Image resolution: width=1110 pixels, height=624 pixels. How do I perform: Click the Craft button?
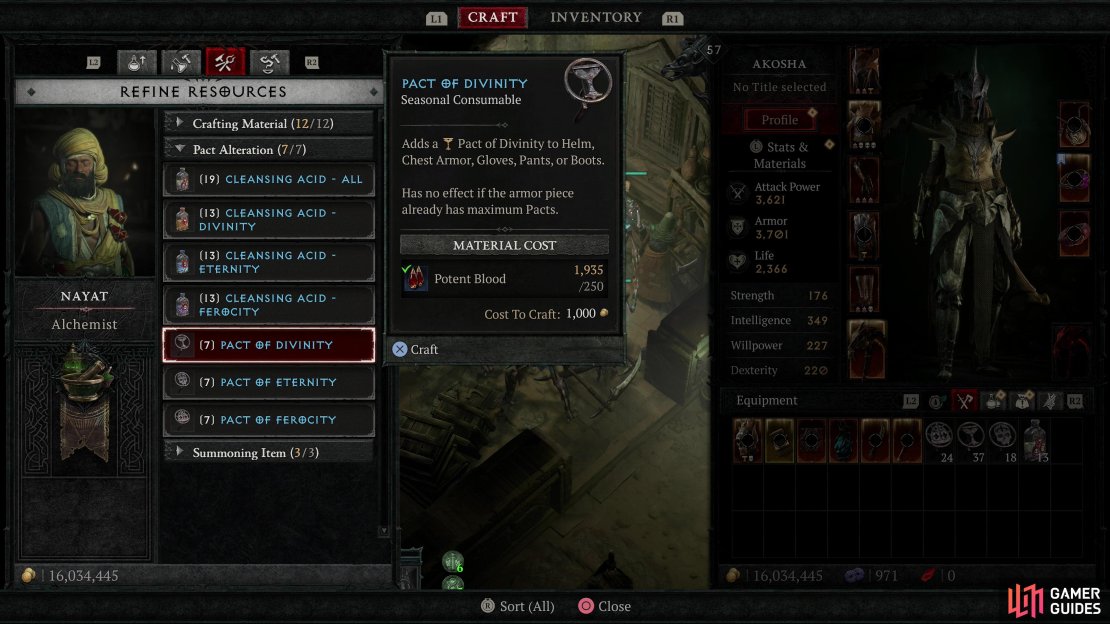pos(416,349)
